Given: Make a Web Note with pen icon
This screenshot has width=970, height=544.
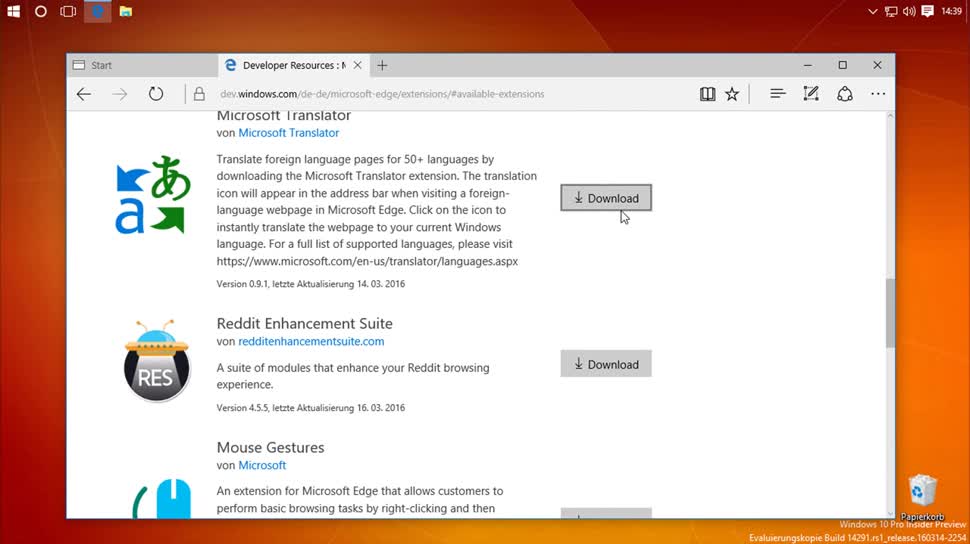Looking at the screenshot, I should [x=810, y=94].
